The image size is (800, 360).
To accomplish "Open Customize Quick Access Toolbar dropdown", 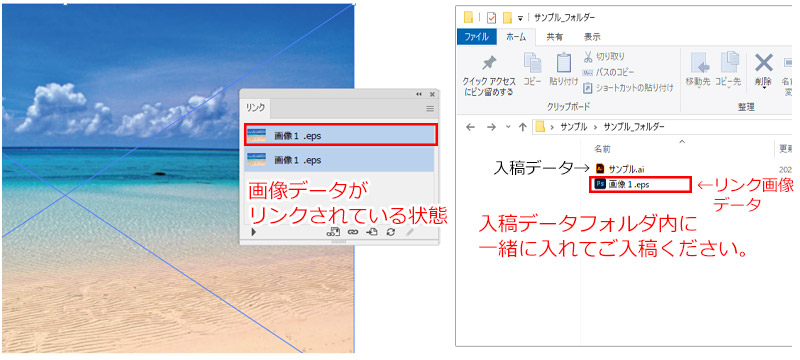I will tap(520, 18).
